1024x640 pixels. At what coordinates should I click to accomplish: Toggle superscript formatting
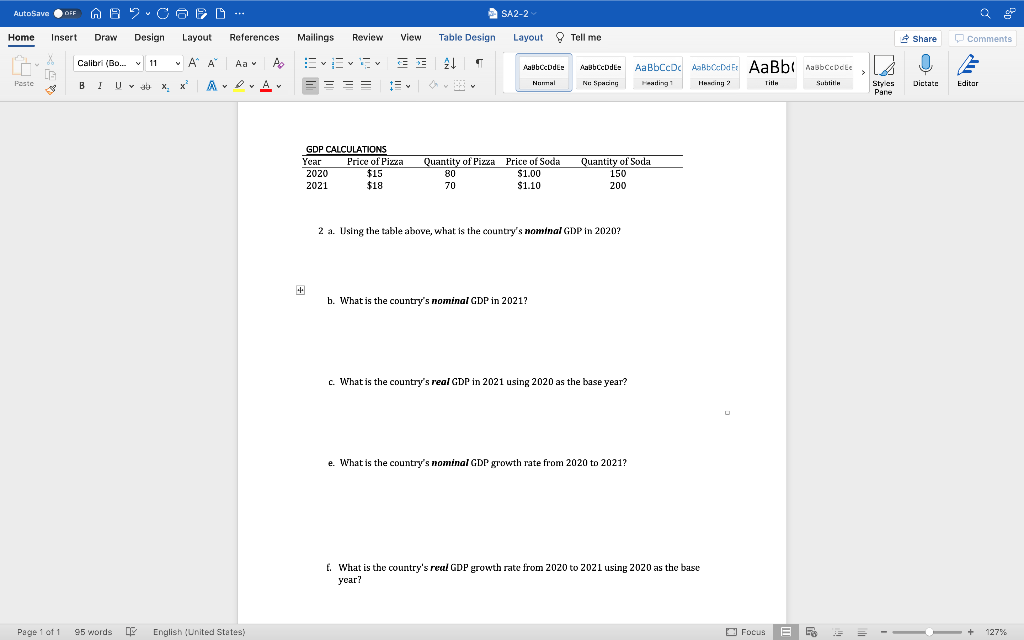pyautogui.click(x=184, y=86)
